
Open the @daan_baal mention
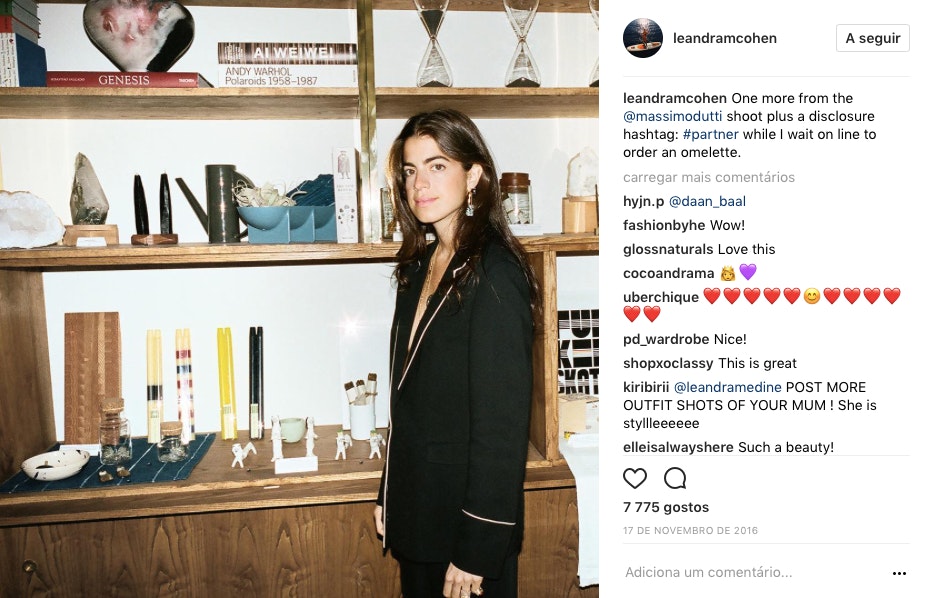point(707,202)
